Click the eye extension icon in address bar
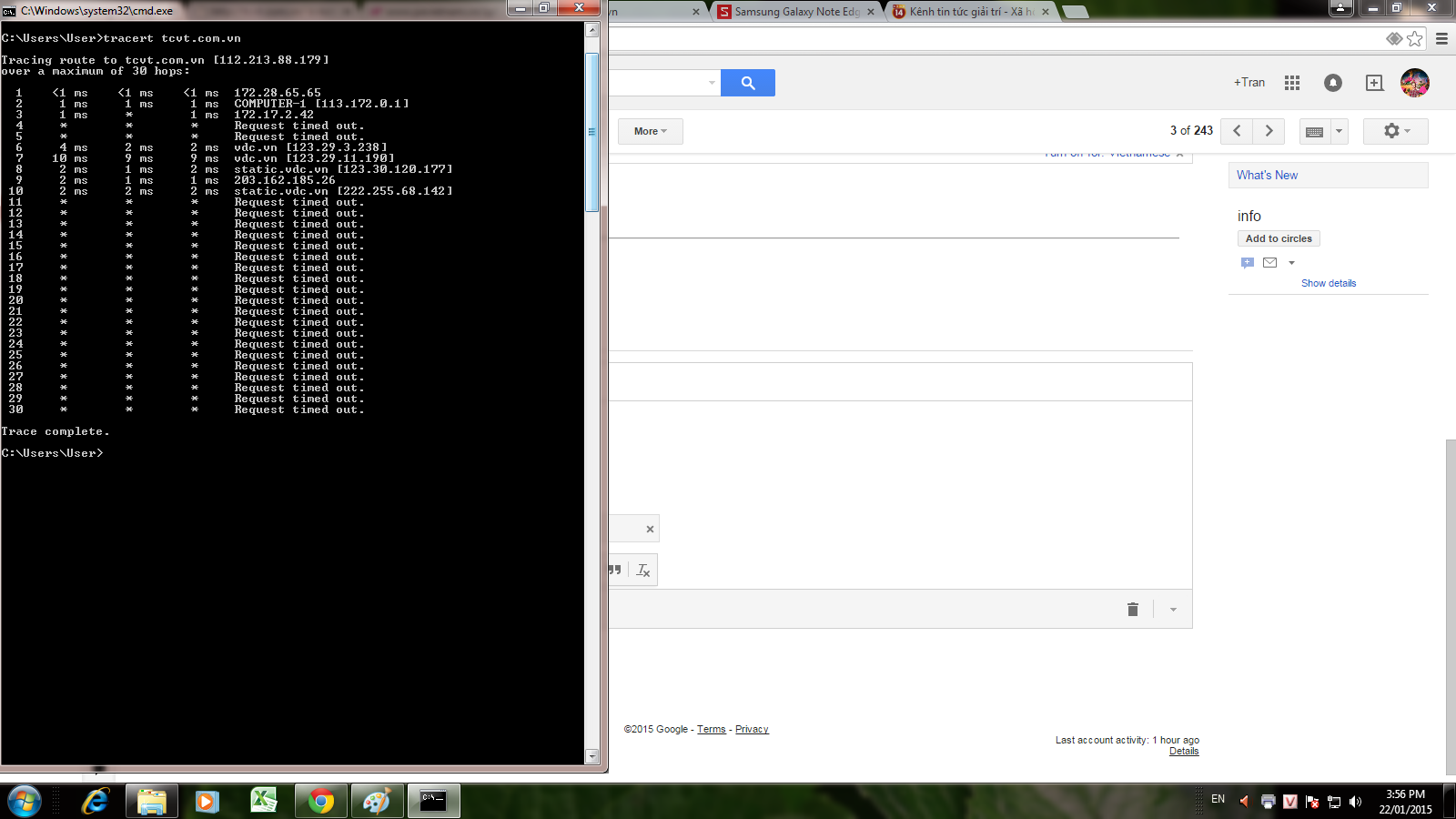The height and width of the screenshot is (819, 1456). click(1393, 38)
